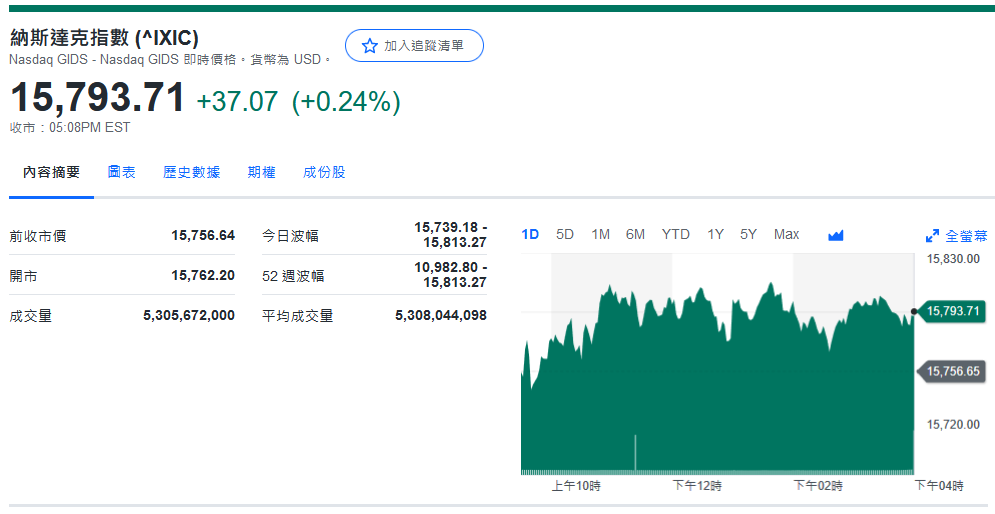Select the 內容摘要 tab

tap(52, 172)
